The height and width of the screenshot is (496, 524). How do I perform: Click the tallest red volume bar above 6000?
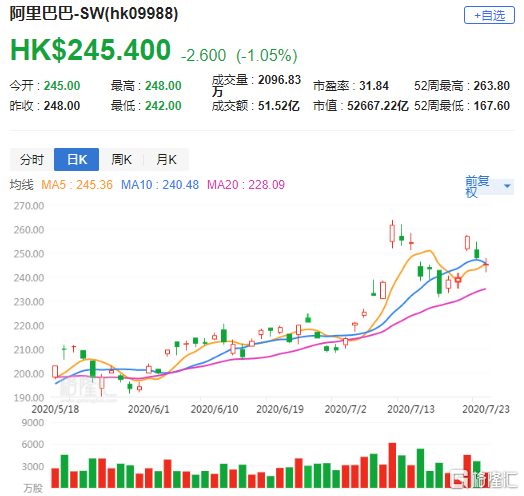(x=392, y=465)
